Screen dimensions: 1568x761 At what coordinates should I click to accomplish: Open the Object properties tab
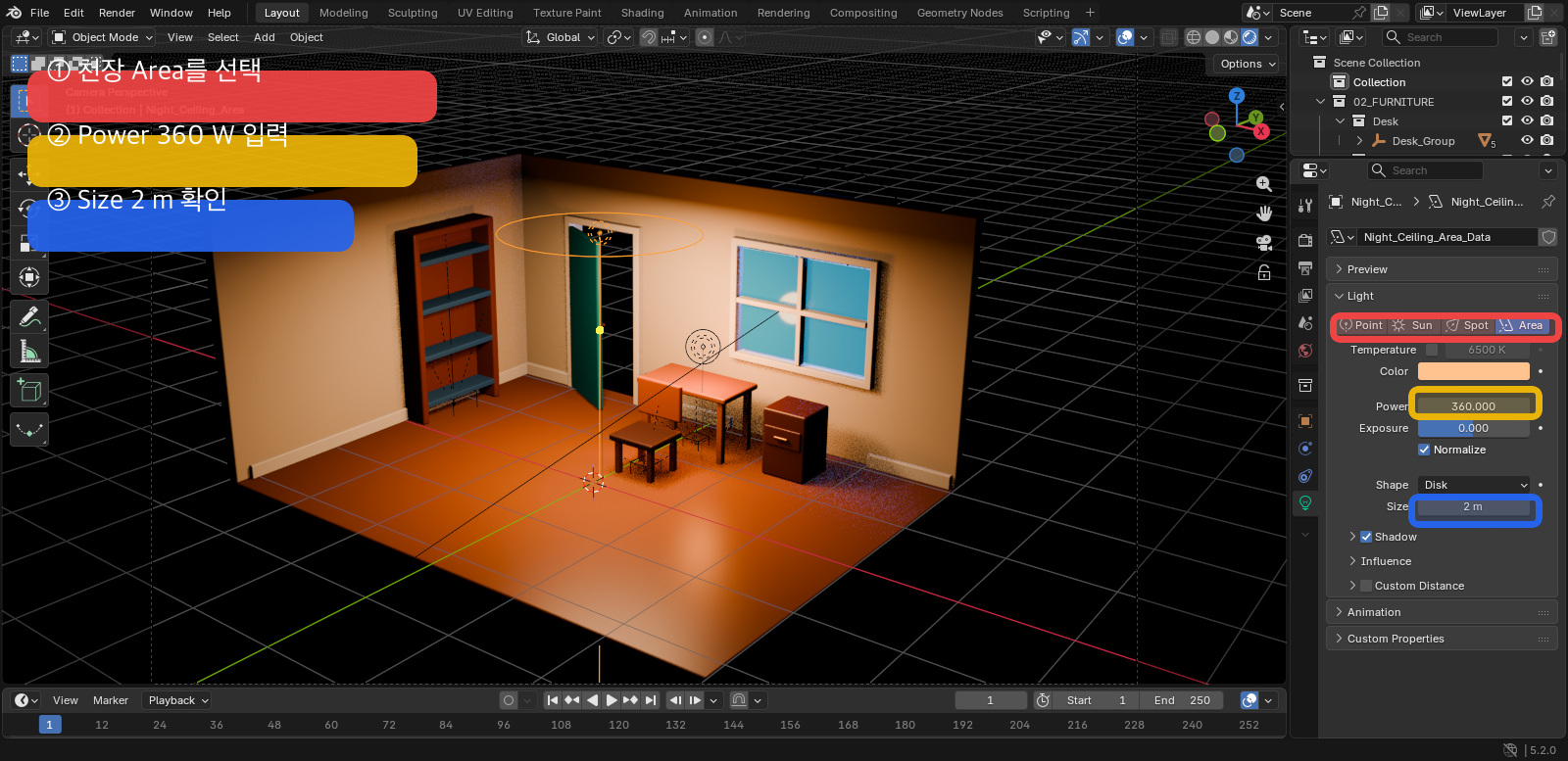coord(1305,421)
